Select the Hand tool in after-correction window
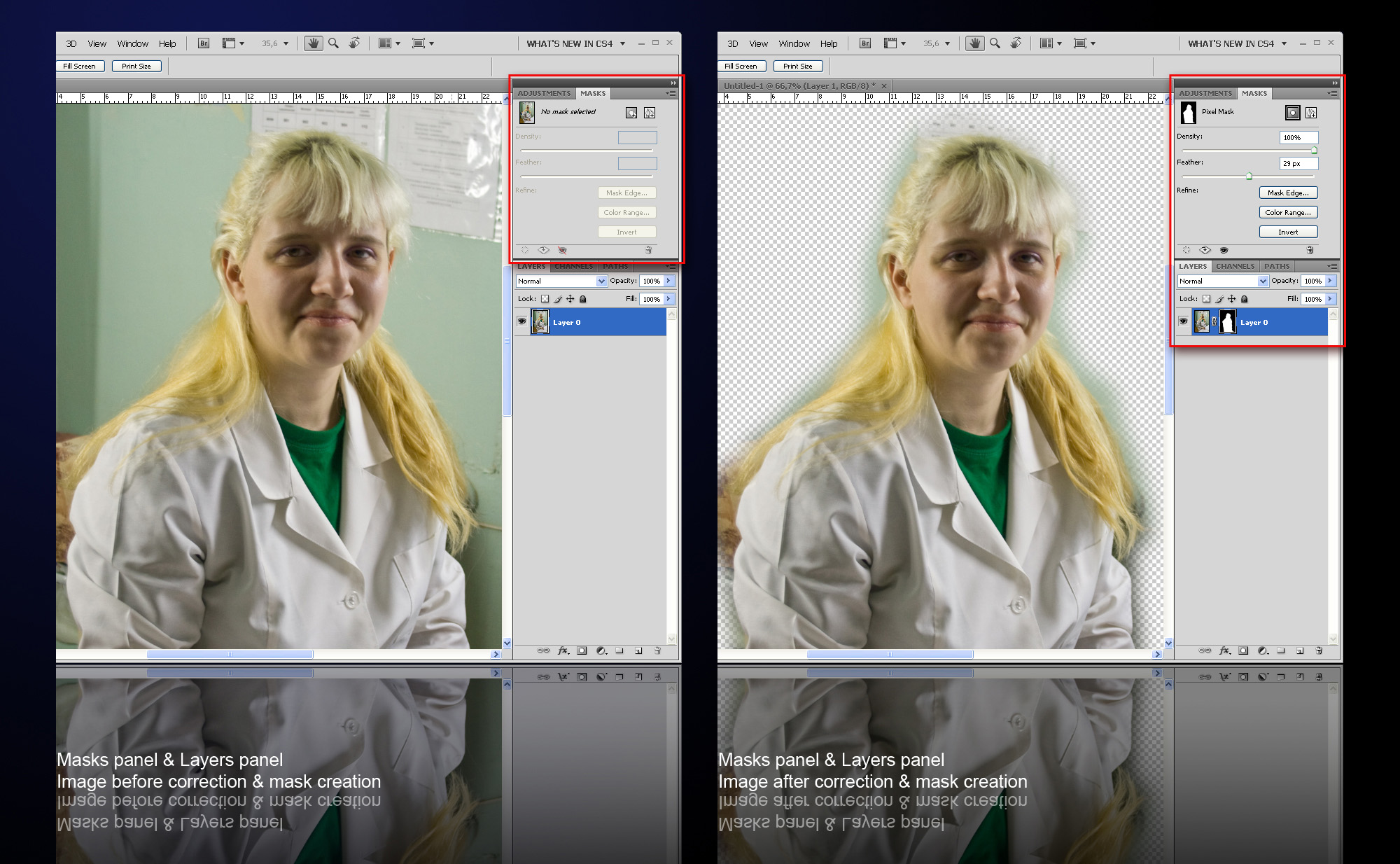This screenshot has width=1400, height=864. (x=974, y=43)
